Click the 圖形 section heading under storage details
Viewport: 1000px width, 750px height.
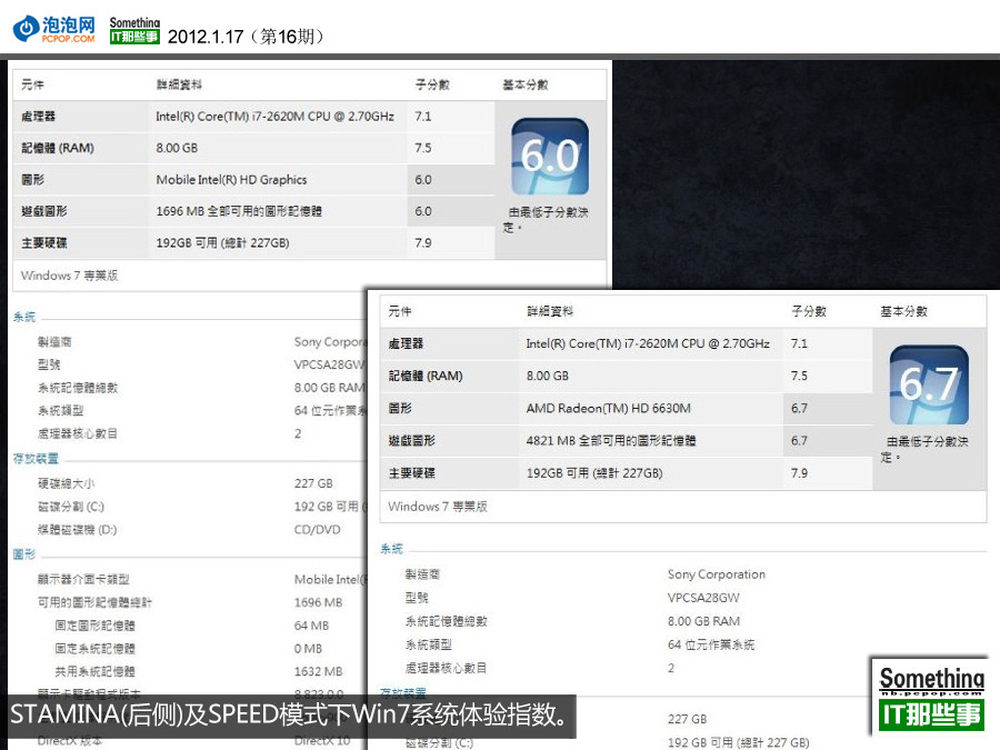(24, 554)
